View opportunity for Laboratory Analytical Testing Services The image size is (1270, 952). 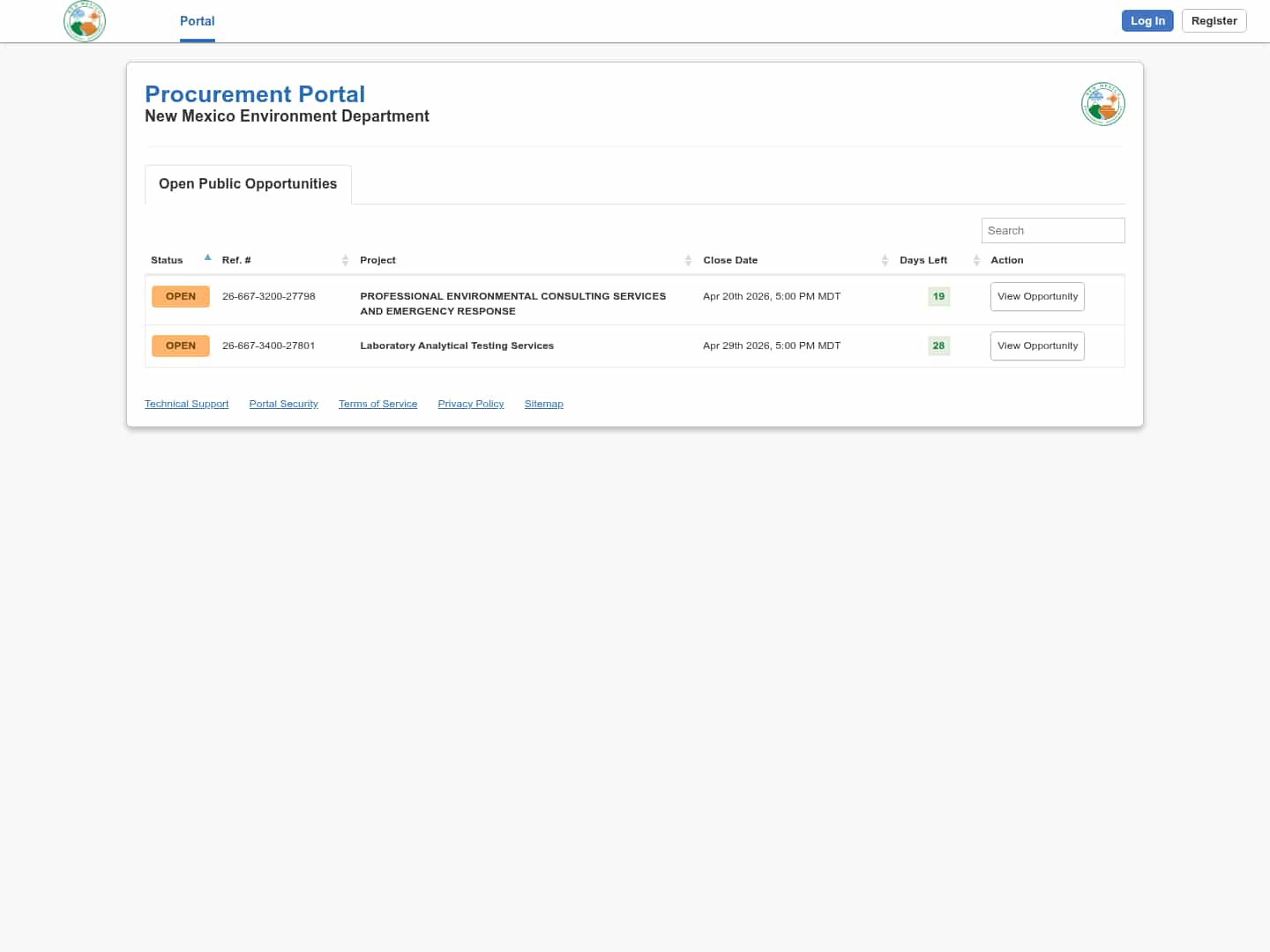point(1037,346)
